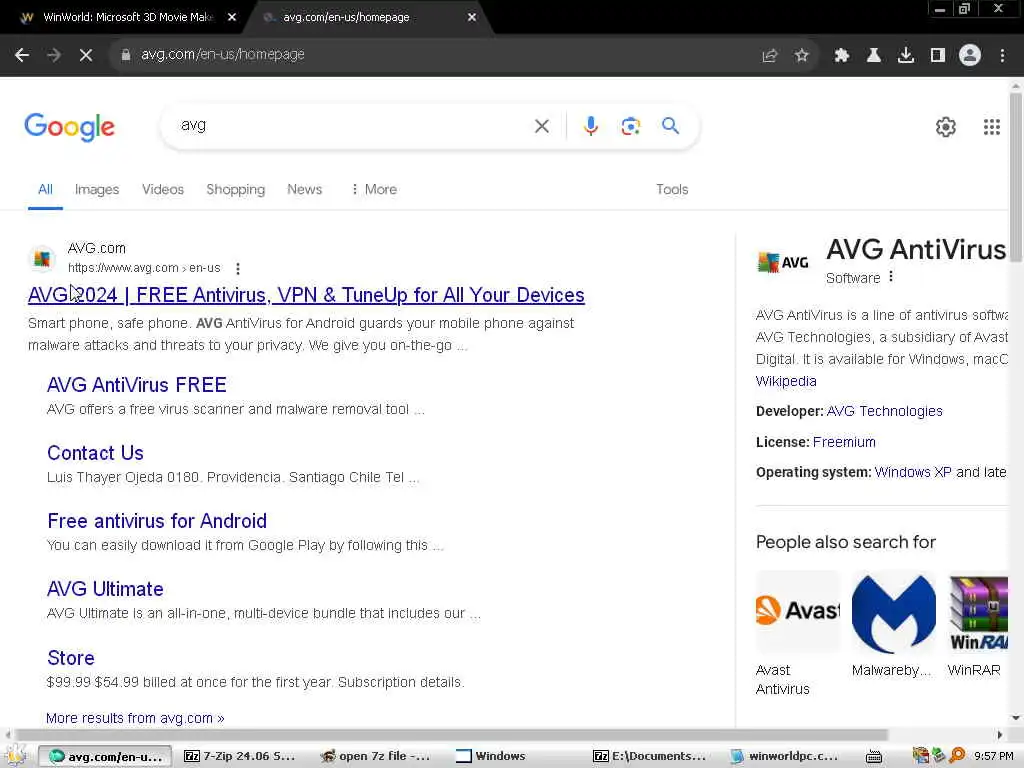This screenshot has width=1024, height=768.
Task: Open Google quick settings gear
Action: click(946, 127)
